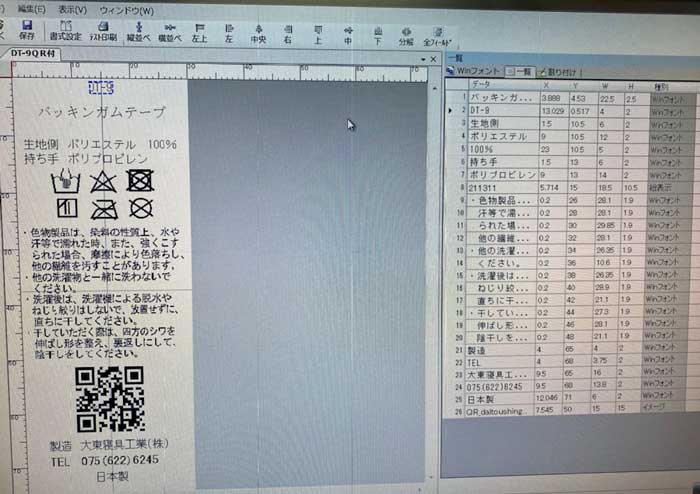The height and width of the screenshot is (494, 700).
Task: Click the 下 bottom align icon
Action: [377, 32]
